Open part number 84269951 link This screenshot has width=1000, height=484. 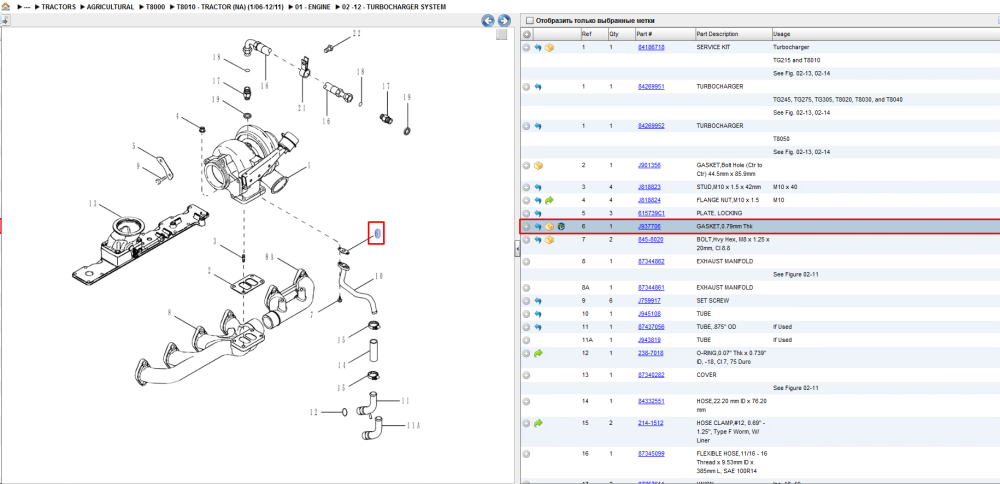(x=651, y=87)
